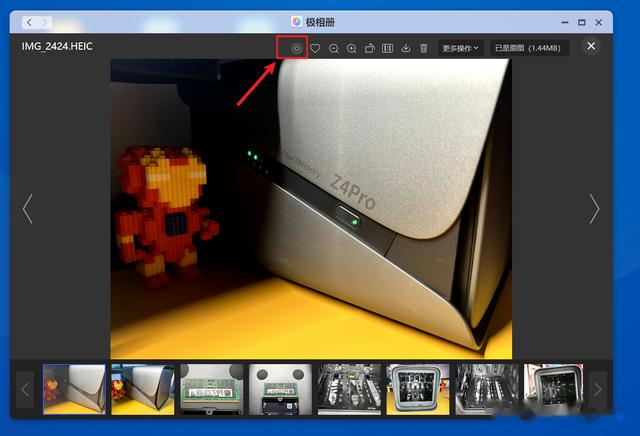This screenshot has width=640, height=436.
Task: Click the IMG_2424.HEIC file name
Action: pos(57,46)
